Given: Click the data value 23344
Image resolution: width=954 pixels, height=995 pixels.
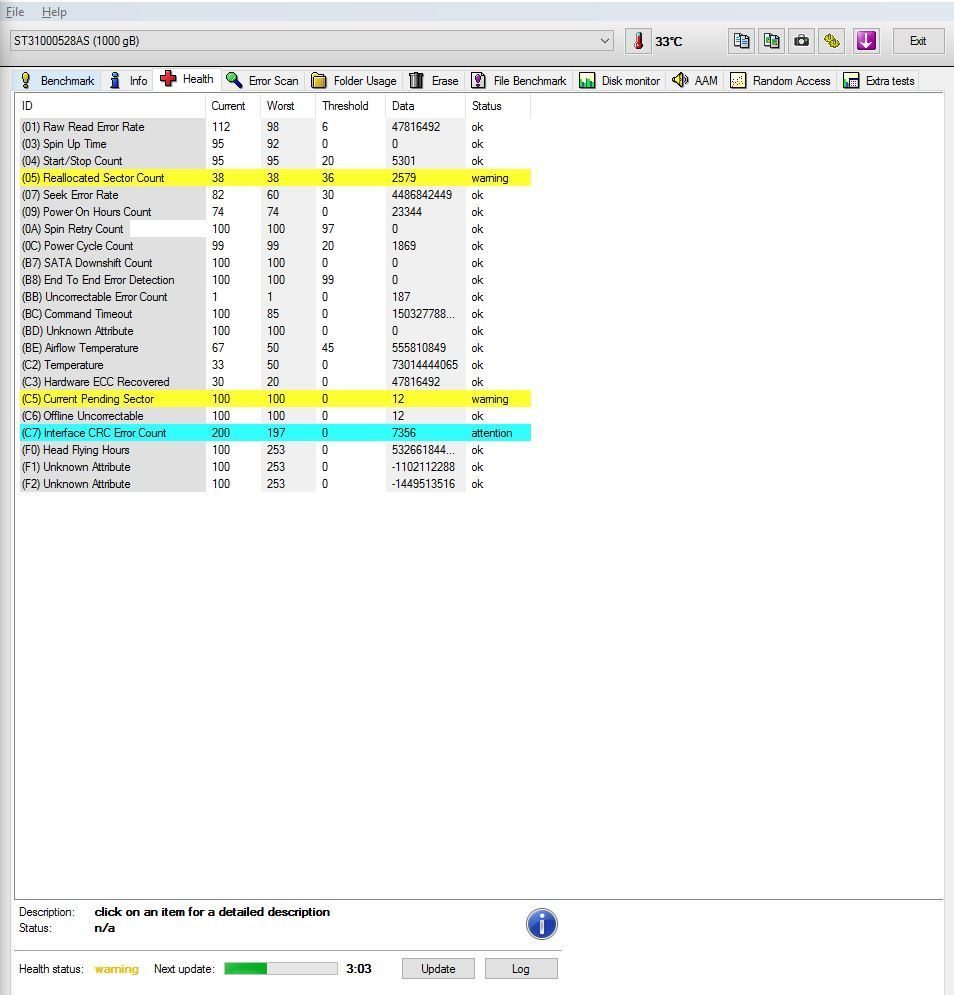Looking at the screenshot, I should [x=406, y=212].
